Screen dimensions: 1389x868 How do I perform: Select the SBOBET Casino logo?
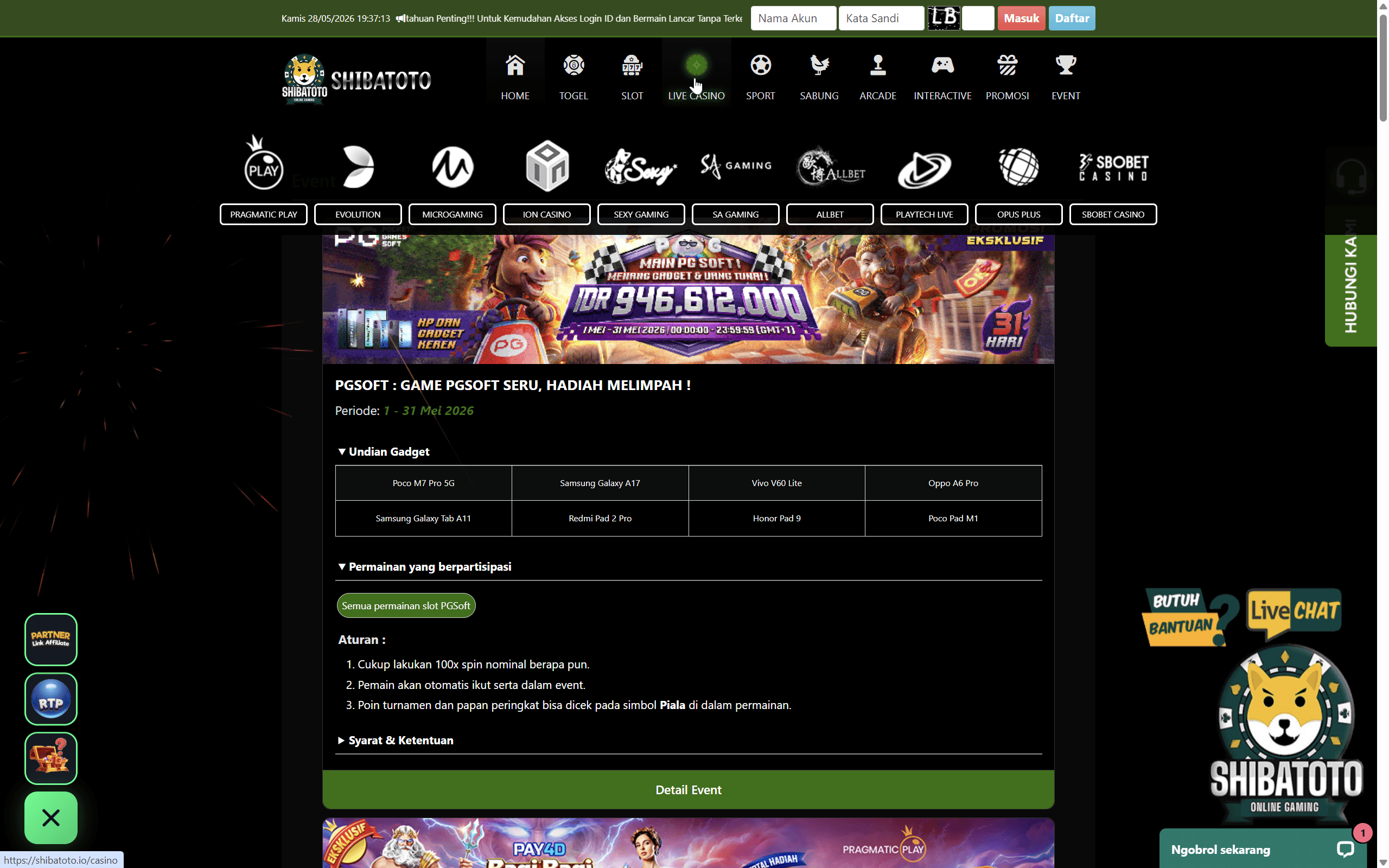coord(1113,167)
